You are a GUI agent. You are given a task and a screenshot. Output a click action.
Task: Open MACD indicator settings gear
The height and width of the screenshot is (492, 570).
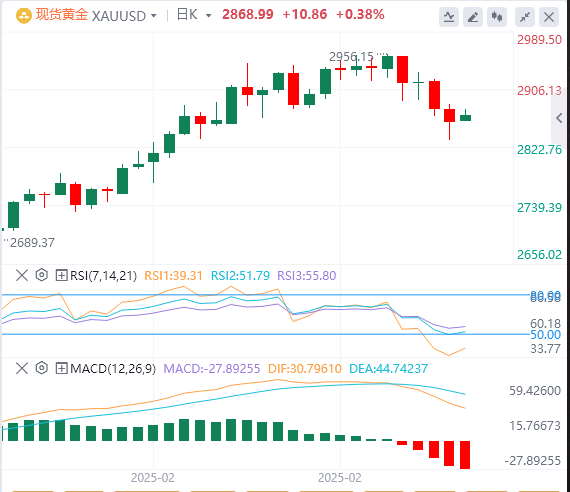coord(42,368)
